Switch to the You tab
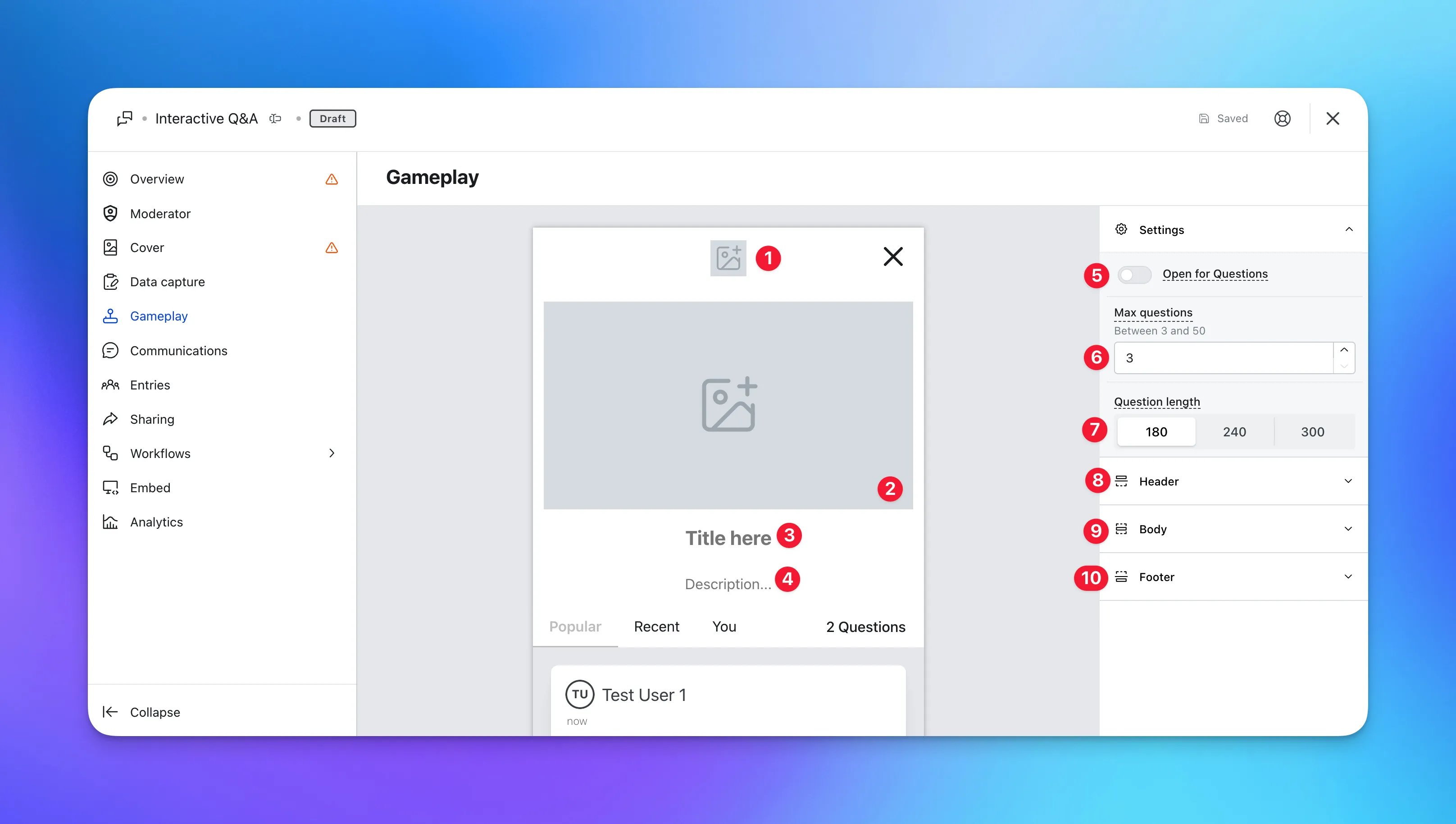 pyautogui.click(x=724, y=627)
